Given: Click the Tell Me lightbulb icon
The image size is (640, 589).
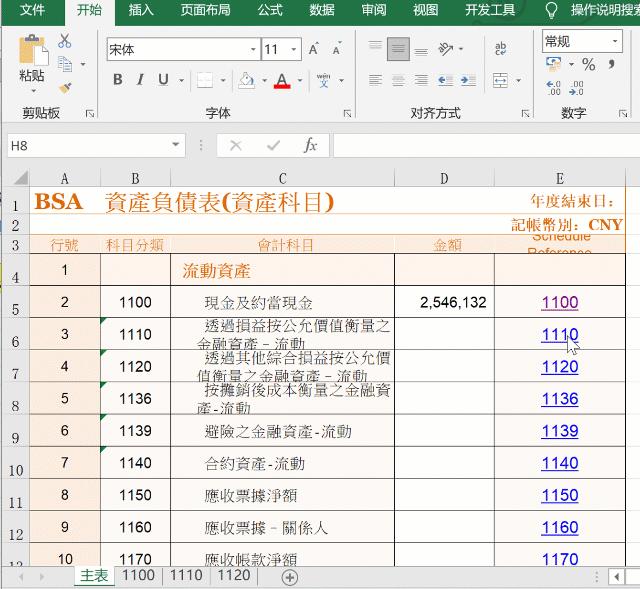Looking at the screenshot, I should pos(551,10).
